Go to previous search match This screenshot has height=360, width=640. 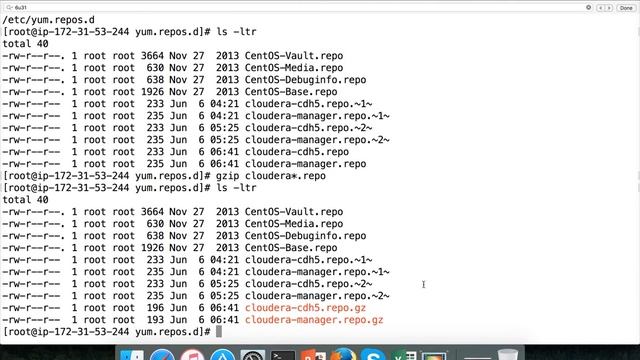tap(600, 8)
